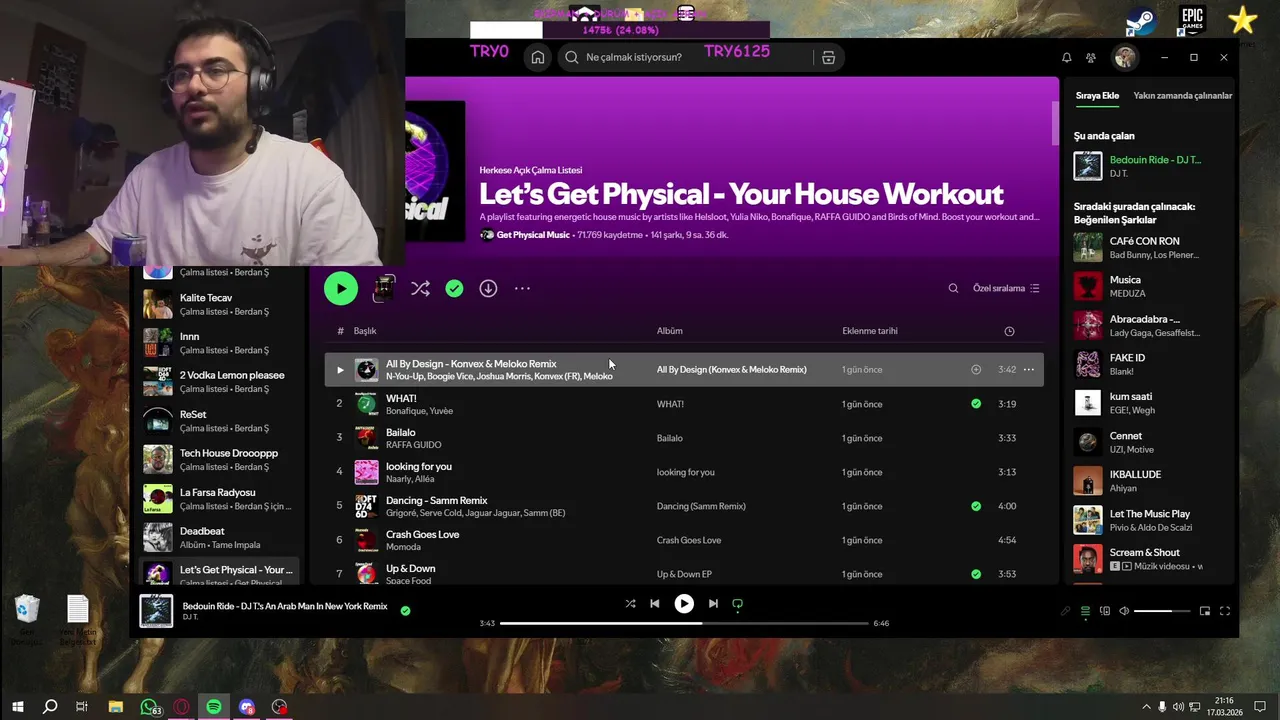Open more options for All By Design
This screenshot has width=1280, height=720.
(1028, 369)
